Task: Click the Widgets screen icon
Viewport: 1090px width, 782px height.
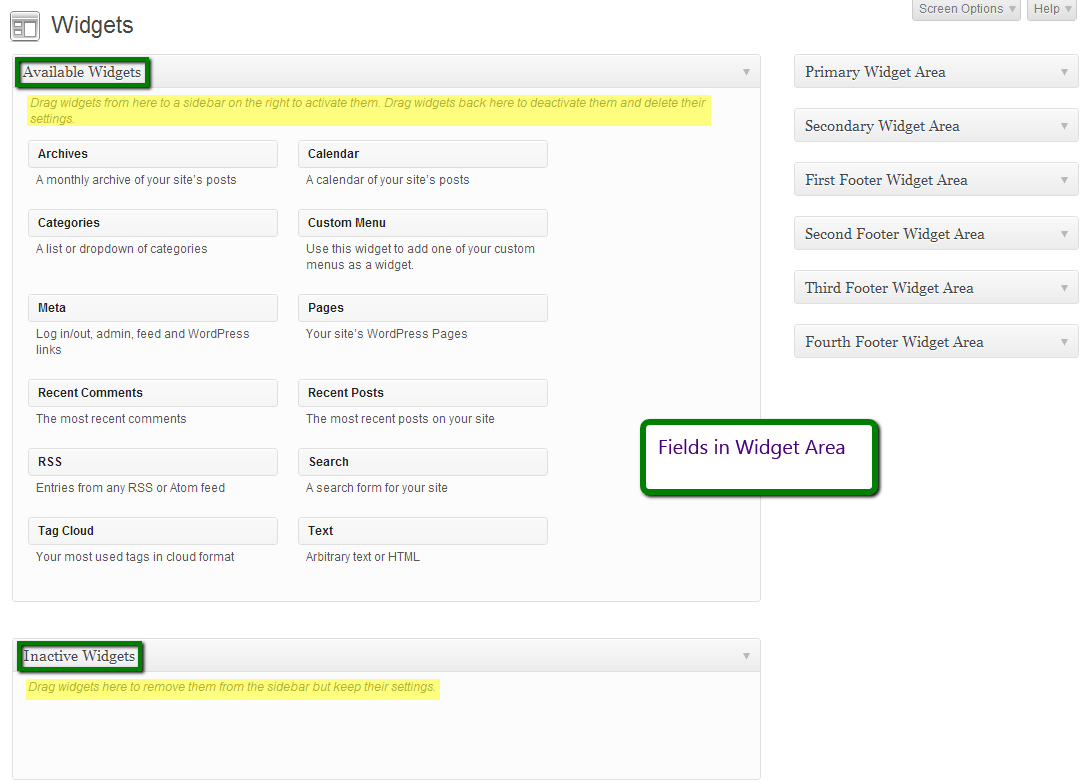Action: [25, 26]
